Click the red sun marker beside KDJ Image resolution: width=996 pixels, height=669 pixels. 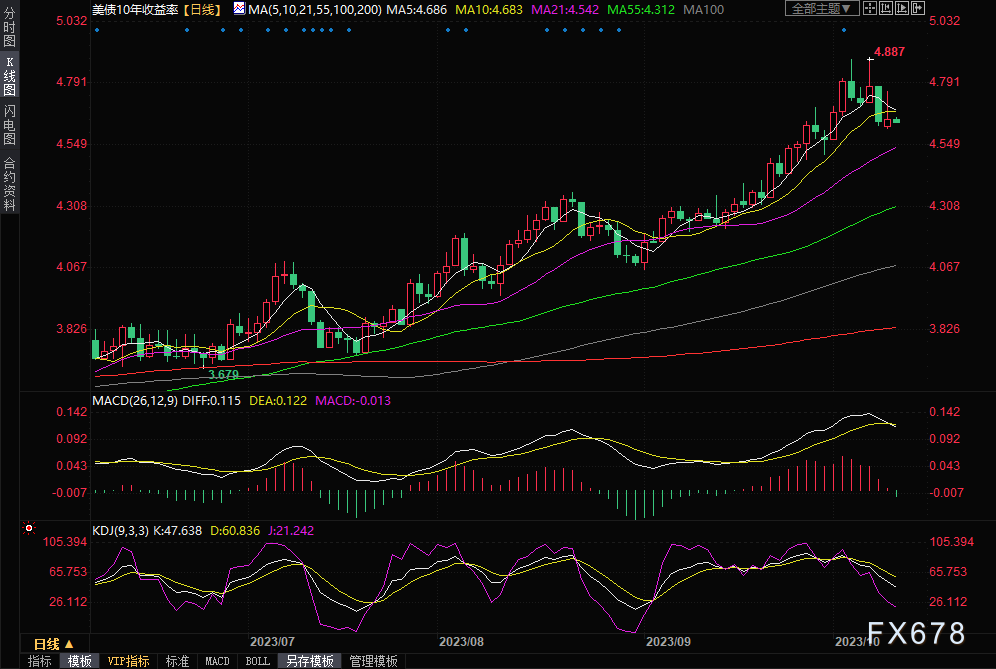pyautogui.click(x=28, y=528)
